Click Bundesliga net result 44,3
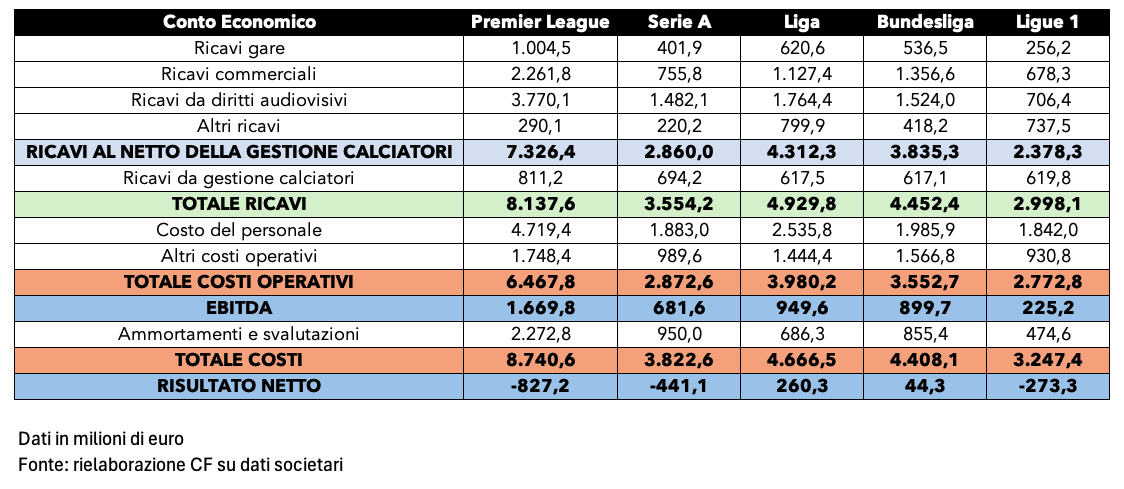The height and width of the screenshot is (489, 1124). (925, 386)
